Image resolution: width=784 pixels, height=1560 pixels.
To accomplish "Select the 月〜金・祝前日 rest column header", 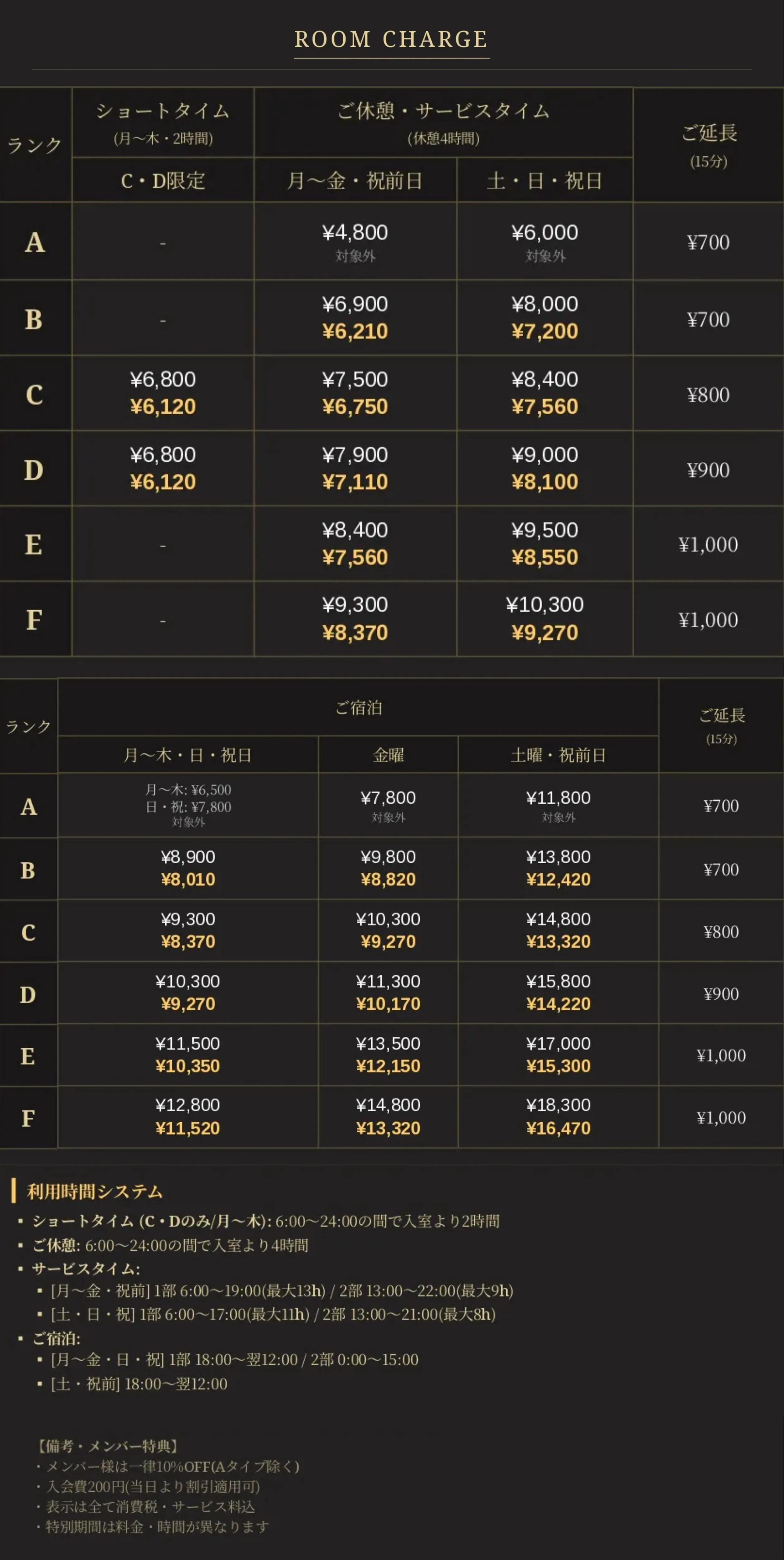I will point(355,180).
